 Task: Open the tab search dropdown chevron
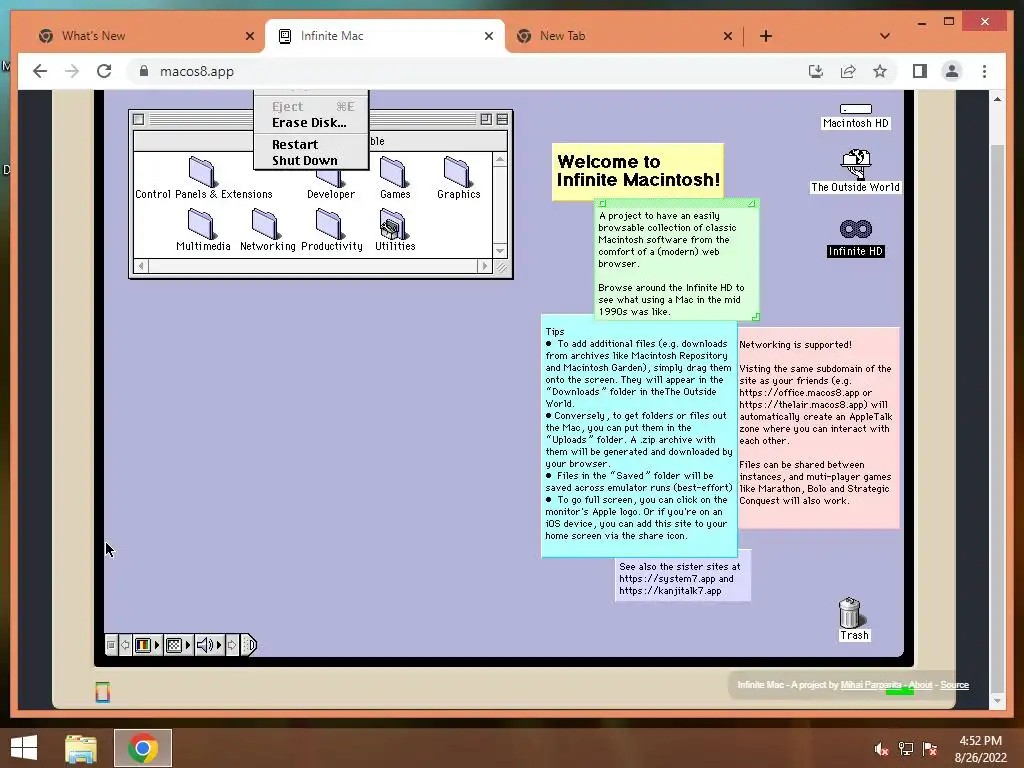885,36
